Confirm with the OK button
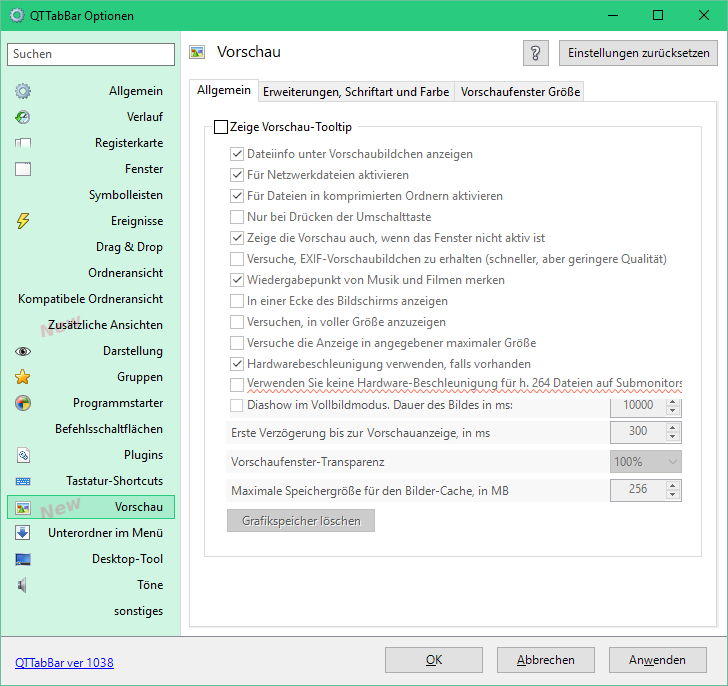728x686 pixels. [434, 660]
